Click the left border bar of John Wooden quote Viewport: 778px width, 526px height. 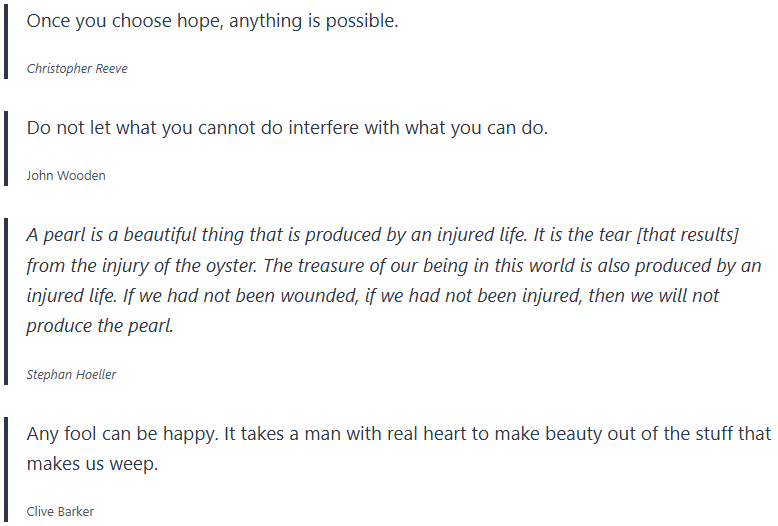pyautogui.click(x=6, y=149)
